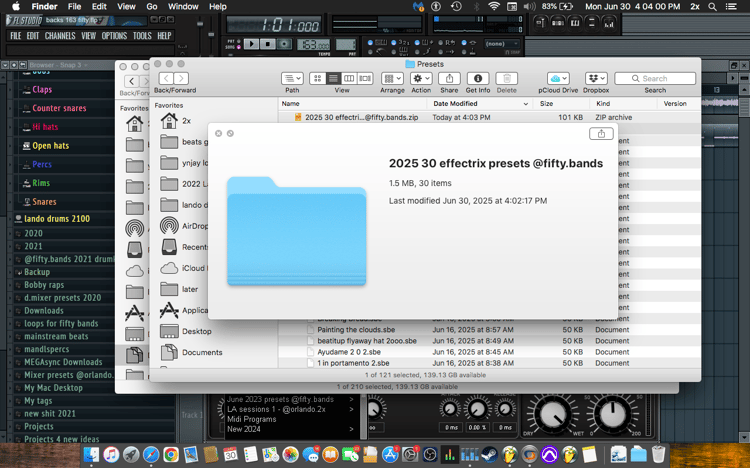Click the Get Info toolbar button
750x468 pixels.
point(478,78)
